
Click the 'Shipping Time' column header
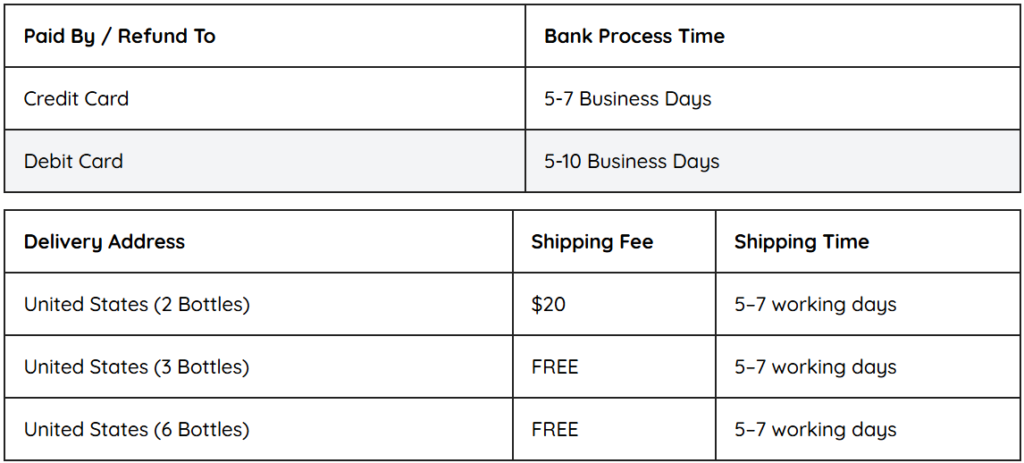pos(868,242)
